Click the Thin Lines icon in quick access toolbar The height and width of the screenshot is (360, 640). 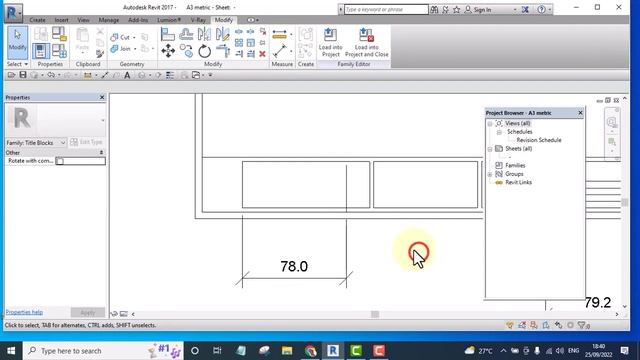coord(170,75)
